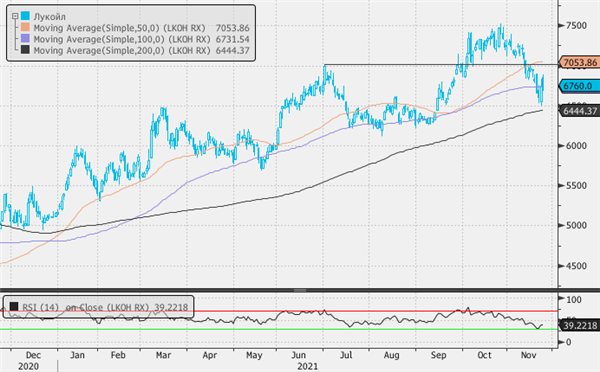
Task: Click the 100 label on RSI axis
Action: tap(574, 300)
